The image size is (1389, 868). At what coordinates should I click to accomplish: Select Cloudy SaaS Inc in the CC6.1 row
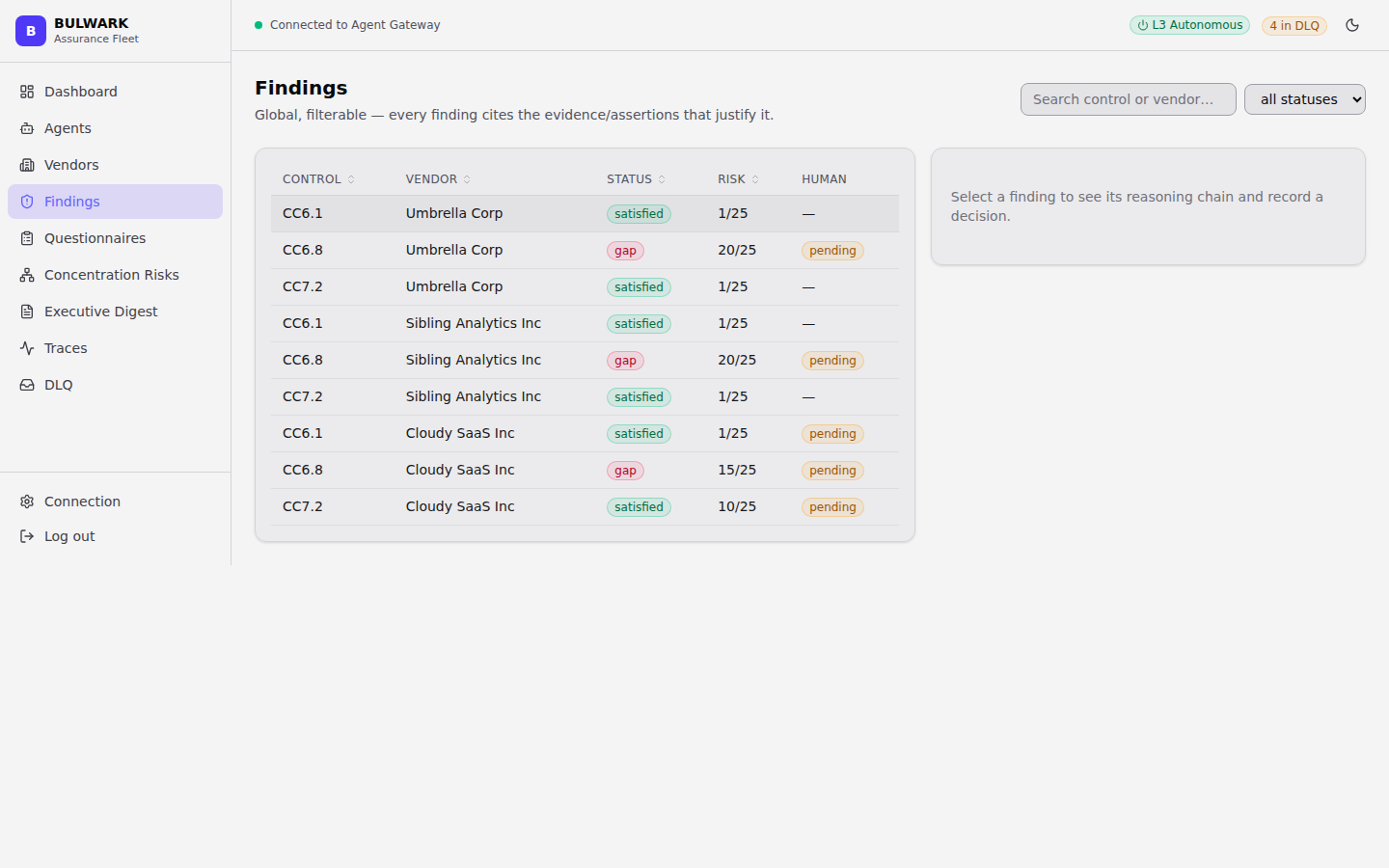(x=460, y=433)
